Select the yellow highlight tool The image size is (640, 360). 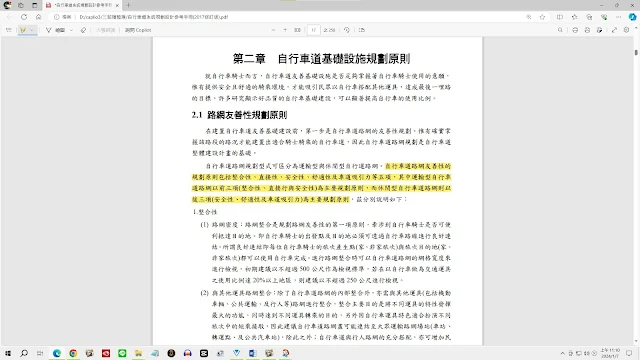click(x=23, y=30)
